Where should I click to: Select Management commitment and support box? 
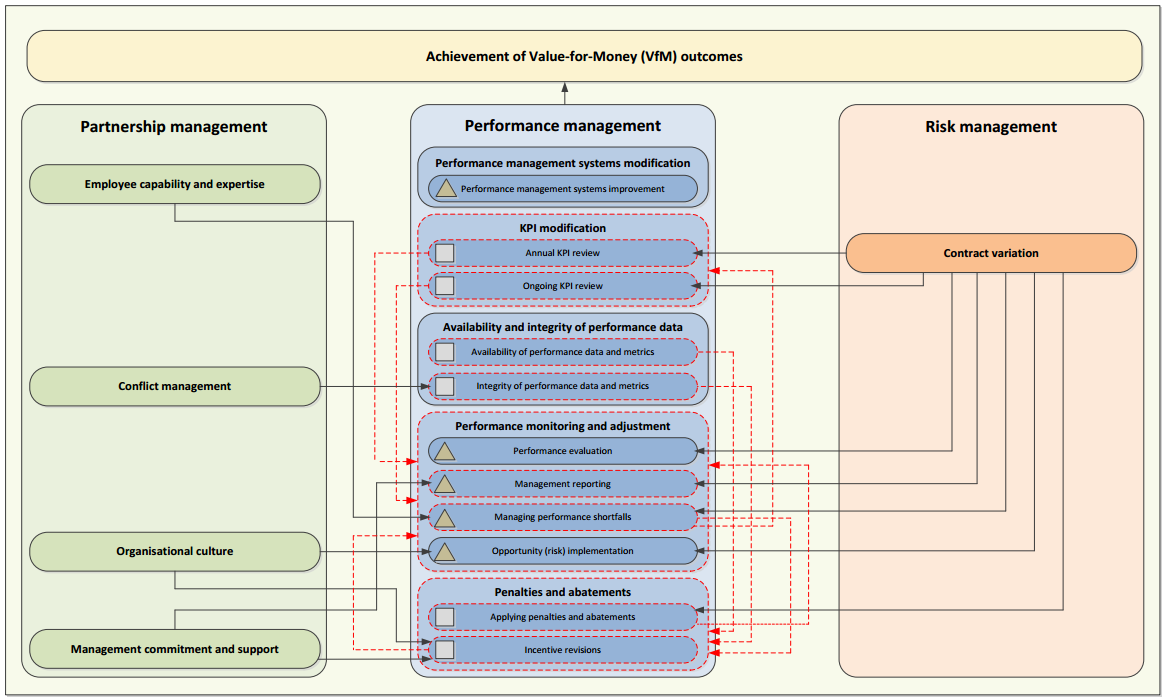point(175,649)
